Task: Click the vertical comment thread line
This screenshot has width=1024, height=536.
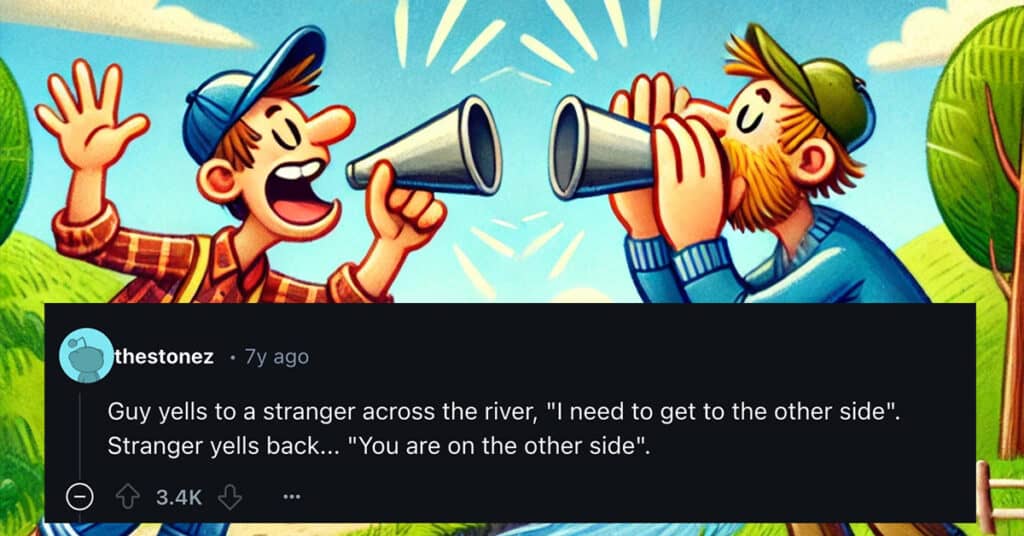Action: pos(80,437)
